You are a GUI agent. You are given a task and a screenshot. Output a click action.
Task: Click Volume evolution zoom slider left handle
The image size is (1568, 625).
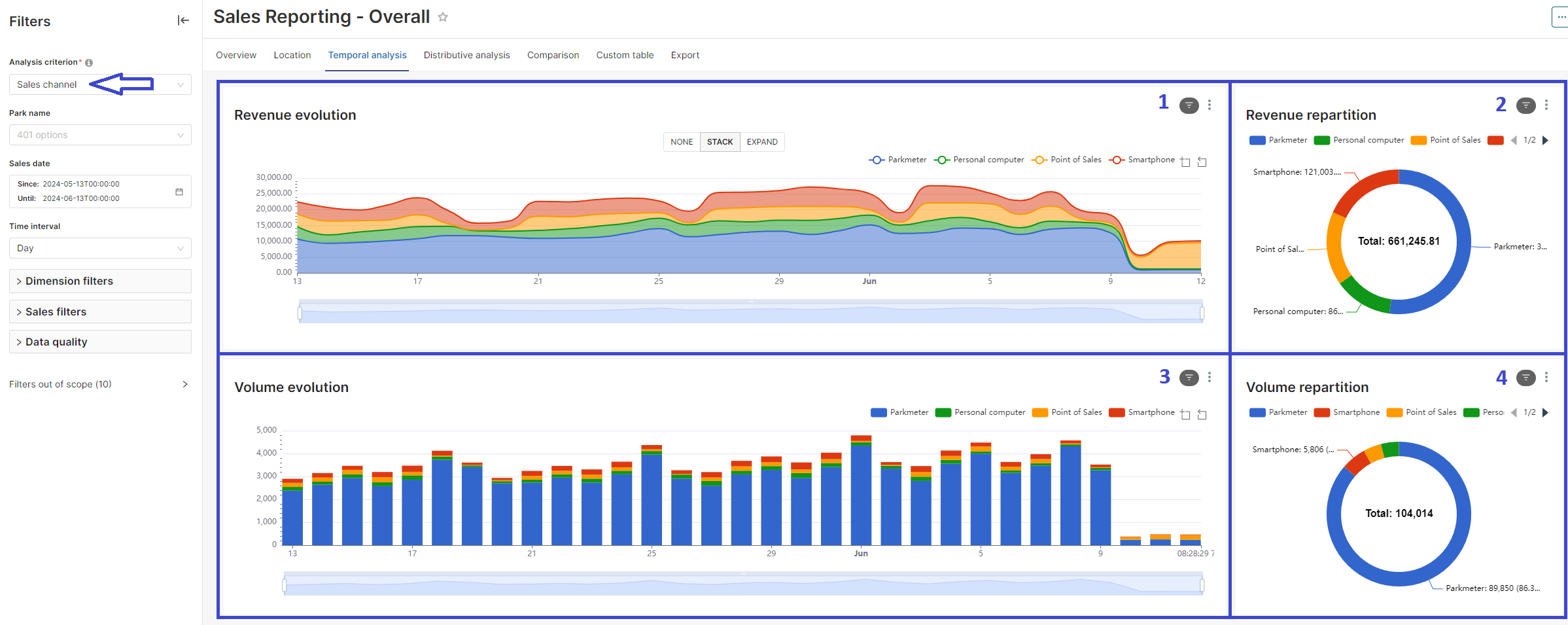(284, 585)
